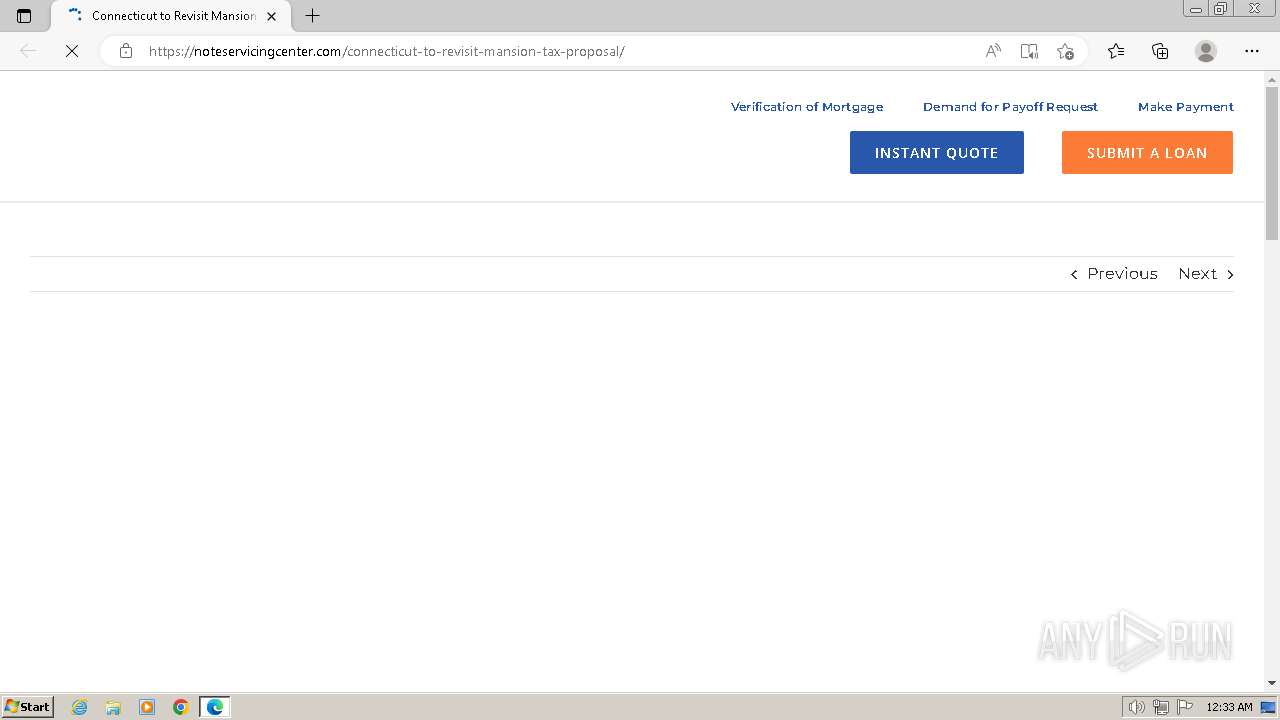Select the Microsoft Edge taskbar button
1280x720 pixels.
coord(215,707)
